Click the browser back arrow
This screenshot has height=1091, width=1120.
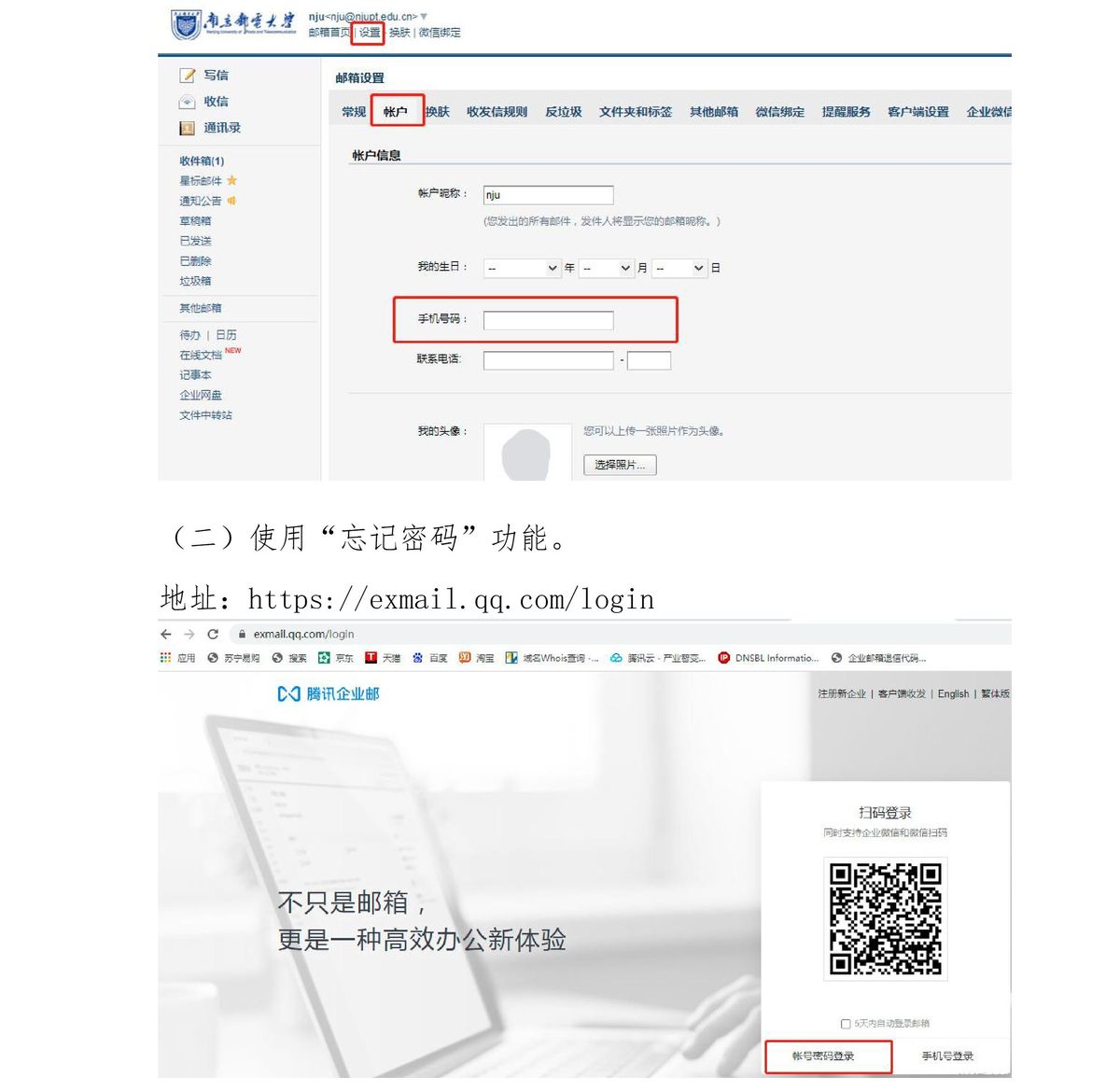click(167, 634)
